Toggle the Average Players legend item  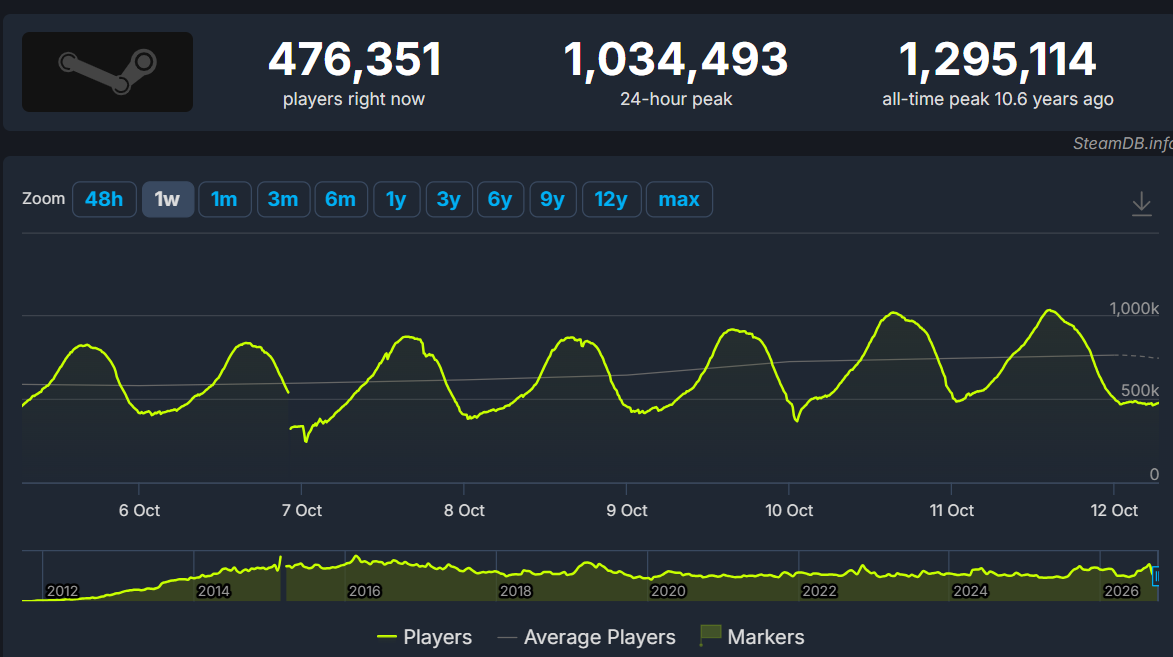click(x=586, y=637)
